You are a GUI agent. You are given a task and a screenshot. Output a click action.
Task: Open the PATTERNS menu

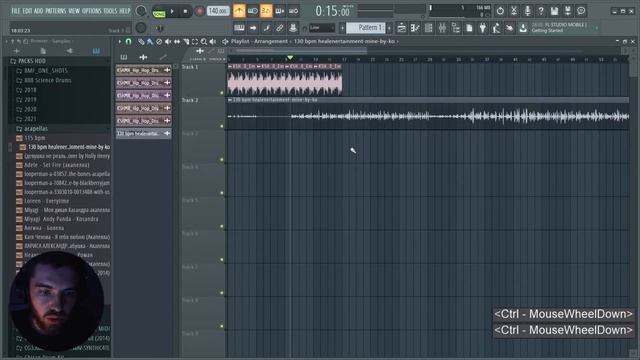click(x=56, y=11)
